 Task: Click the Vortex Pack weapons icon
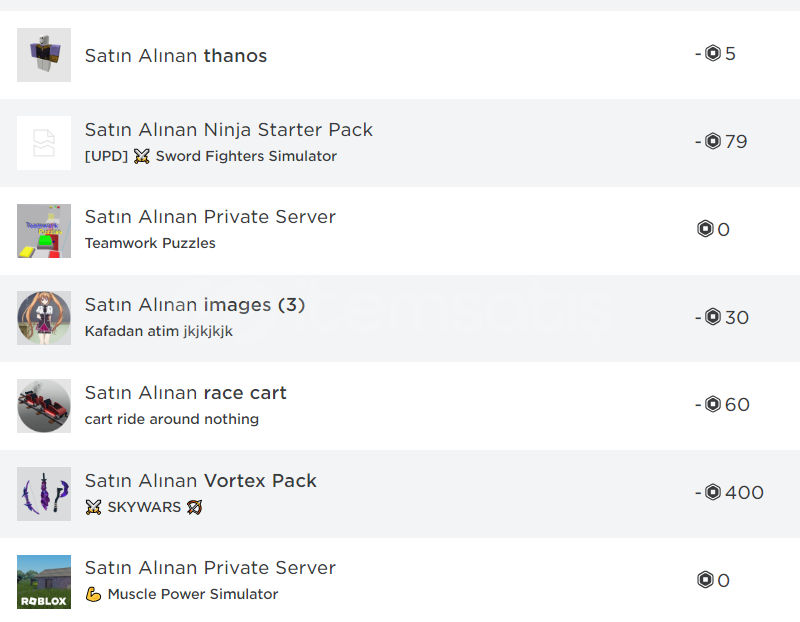pos(44,493)
